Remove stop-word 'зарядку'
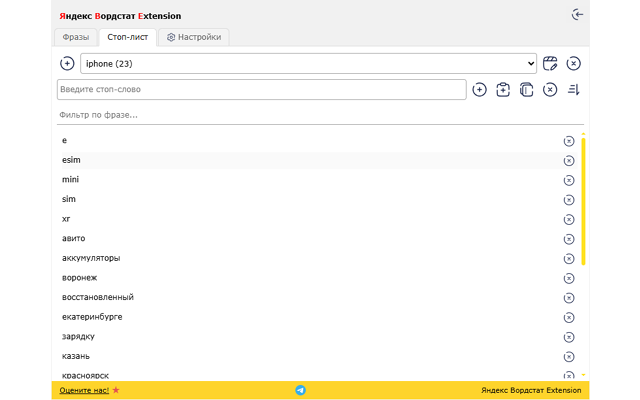640x400 pixels. click(x=569, y=337)
